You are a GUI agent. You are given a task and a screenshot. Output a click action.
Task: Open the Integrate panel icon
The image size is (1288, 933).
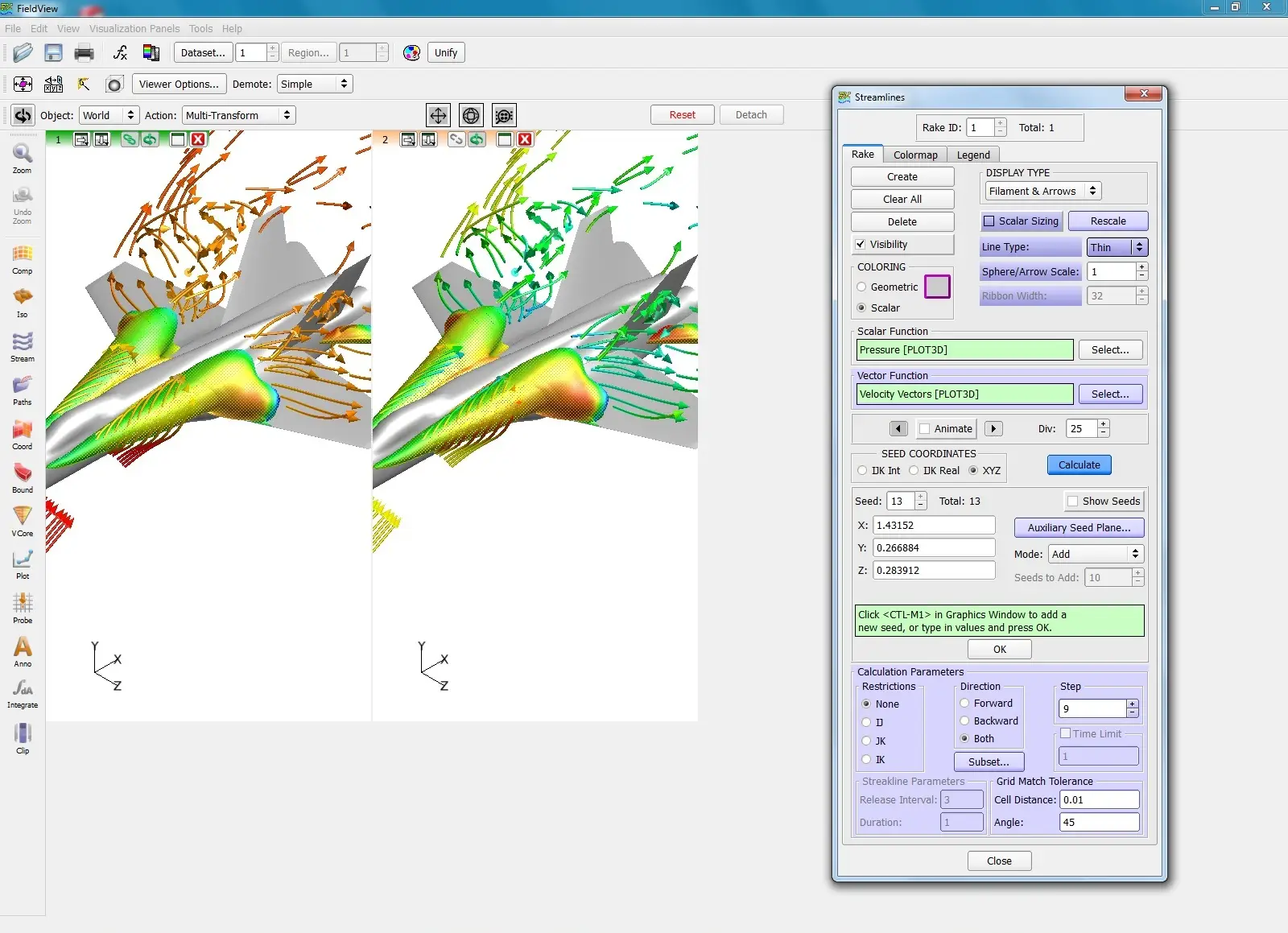23,694
